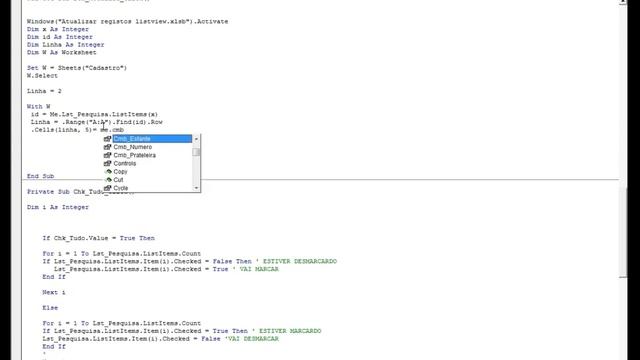Click the 'If Chk_Tudo.Value = True Then' line
640x360 pixels.
click(98, 238)
